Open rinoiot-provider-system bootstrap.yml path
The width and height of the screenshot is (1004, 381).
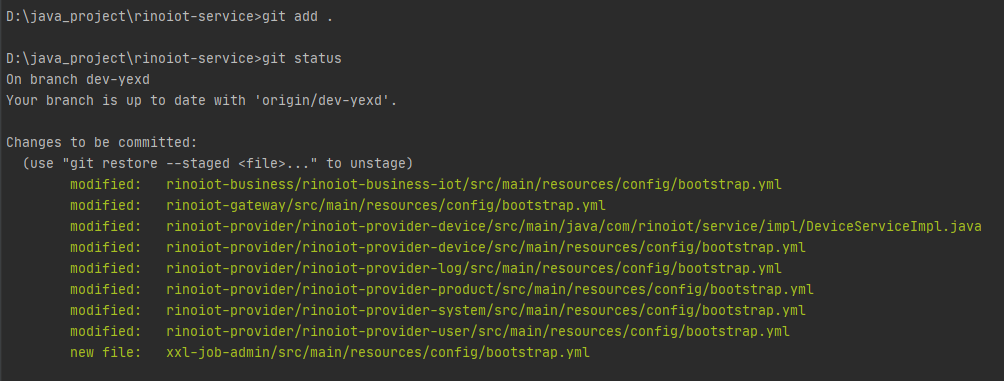click(485, 311)
